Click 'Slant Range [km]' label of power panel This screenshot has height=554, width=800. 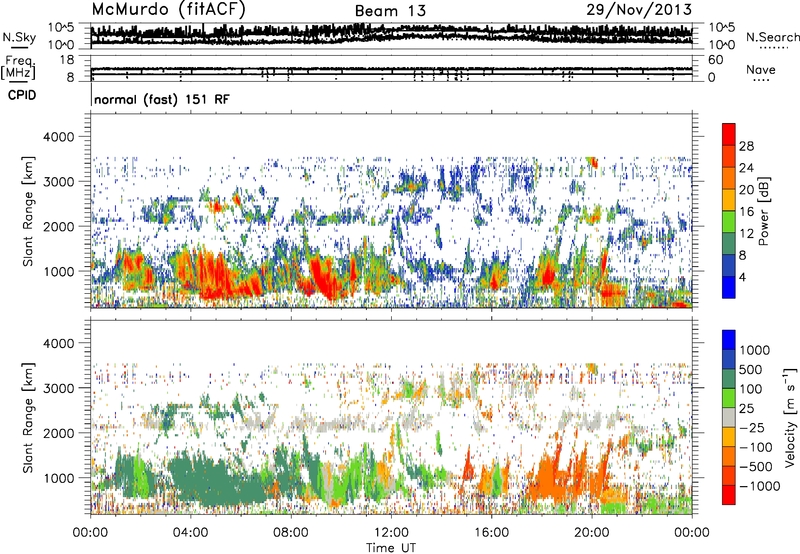click(x=28, y=211)
